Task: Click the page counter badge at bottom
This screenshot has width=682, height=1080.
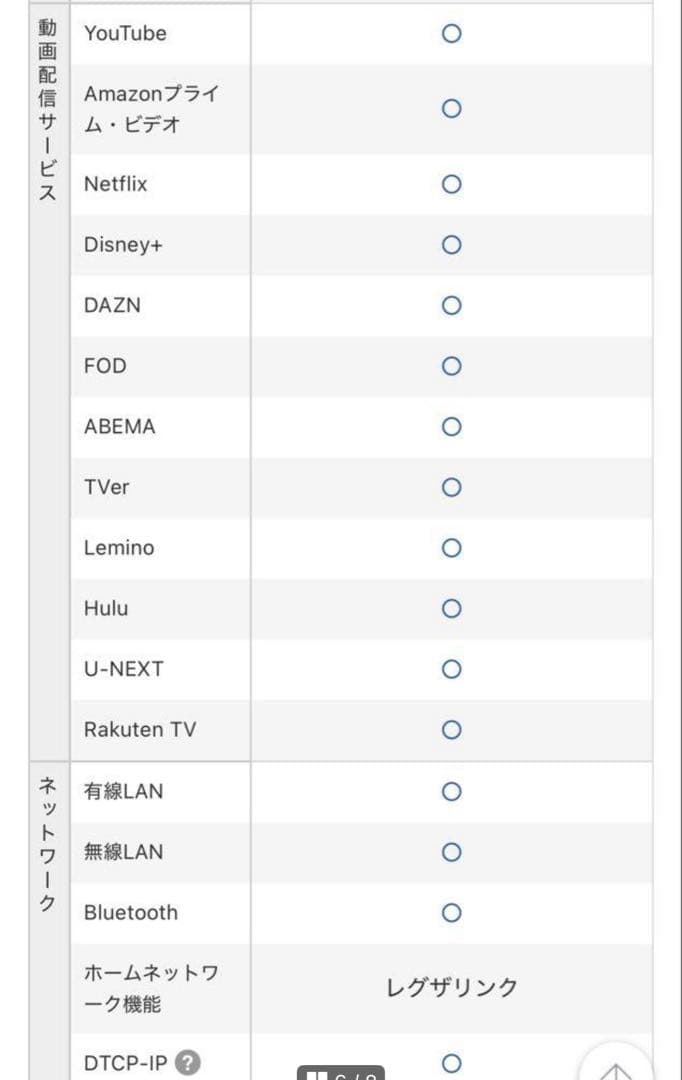Action: click(x=341, y=1074)
